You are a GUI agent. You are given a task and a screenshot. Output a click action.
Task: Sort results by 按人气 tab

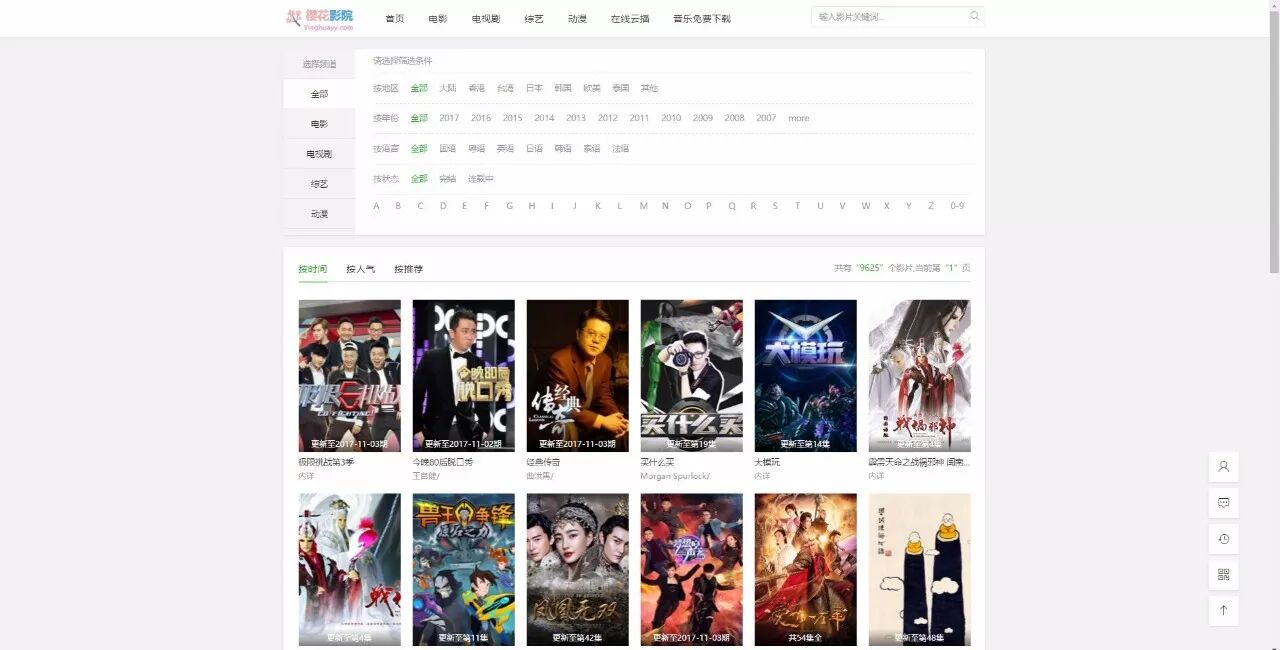point(360,269)
